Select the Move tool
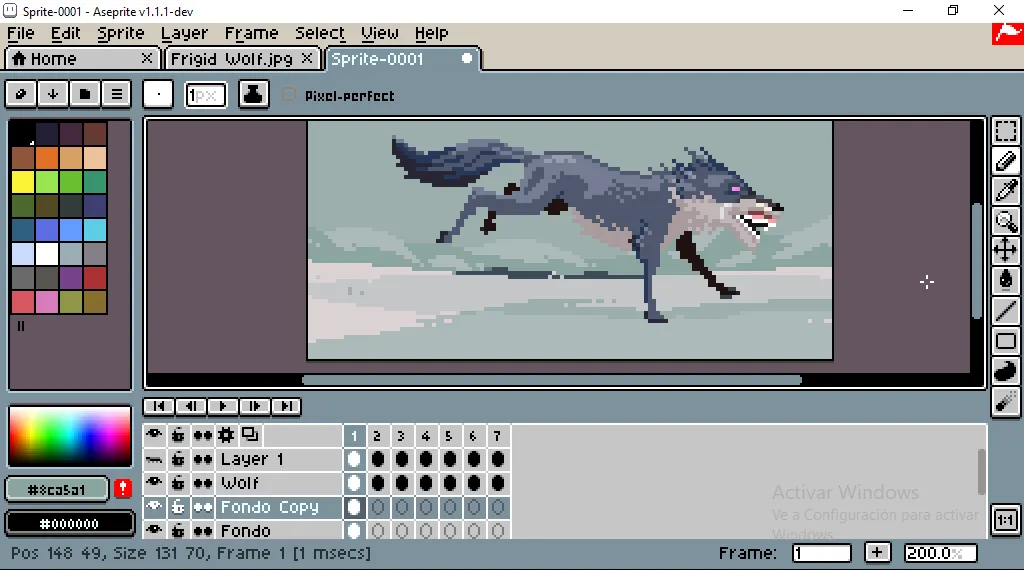Screen dimensions: 1024x570 coord(1006,251)
